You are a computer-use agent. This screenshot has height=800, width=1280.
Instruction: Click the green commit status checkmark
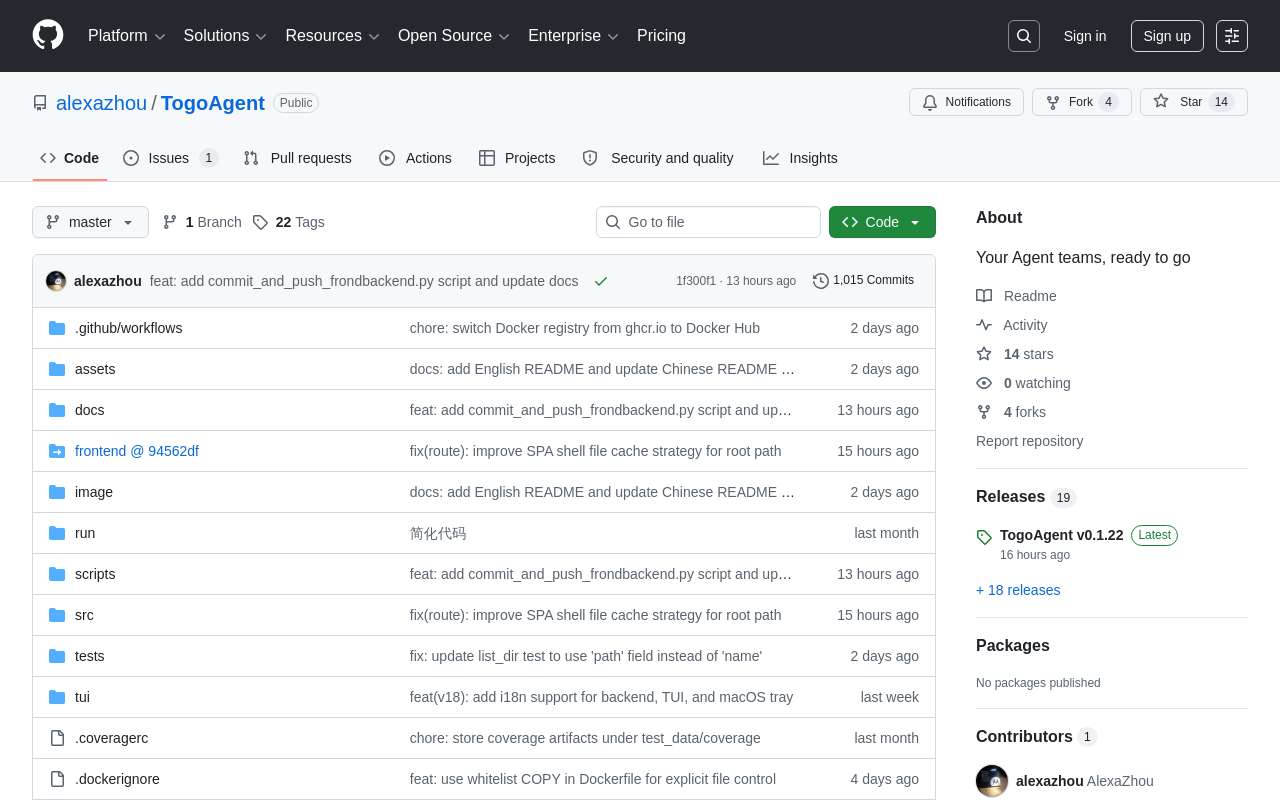click(600, 281)
